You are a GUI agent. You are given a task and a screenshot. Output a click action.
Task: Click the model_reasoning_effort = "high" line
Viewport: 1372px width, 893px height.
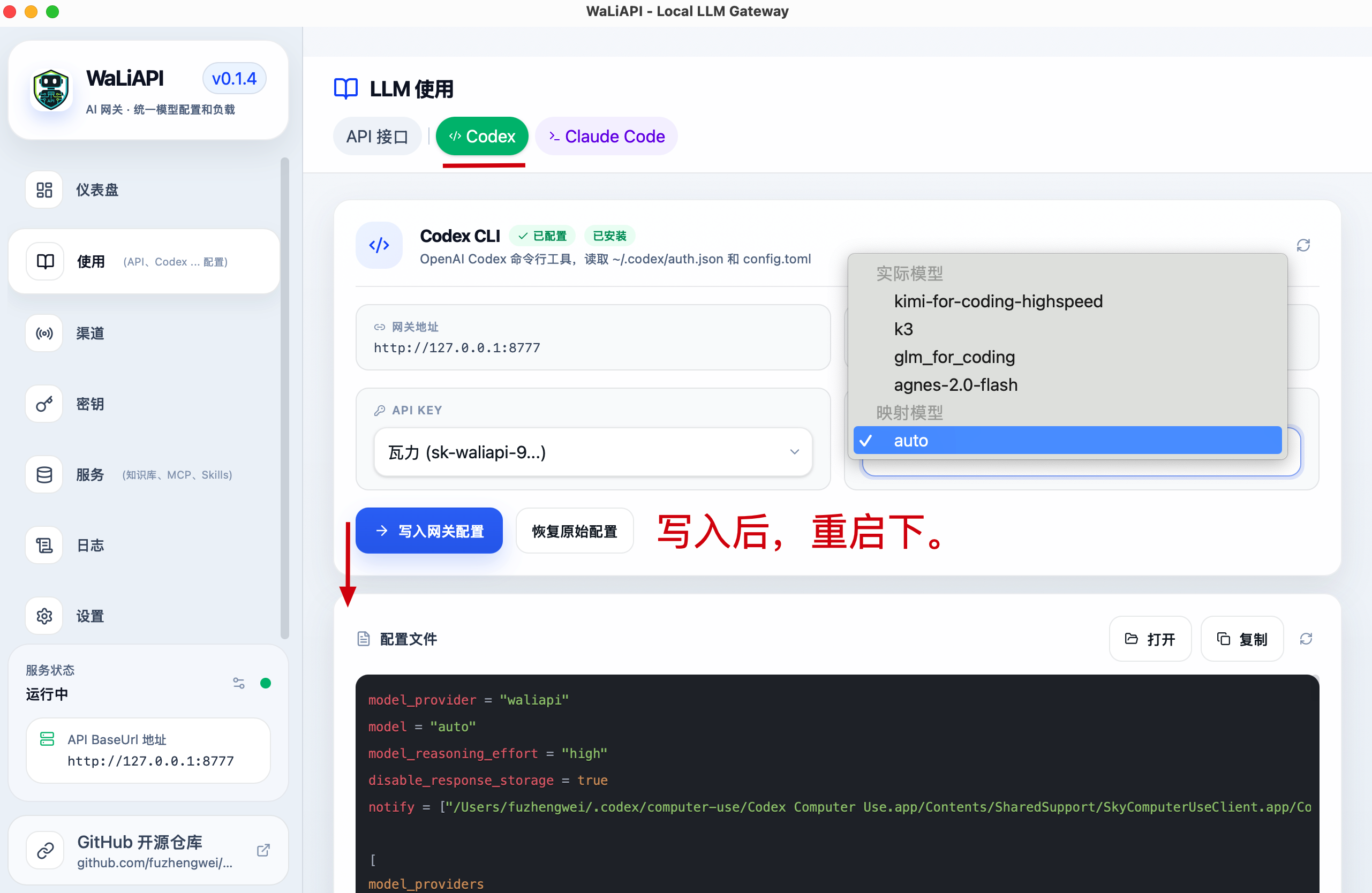coord(488,754)
